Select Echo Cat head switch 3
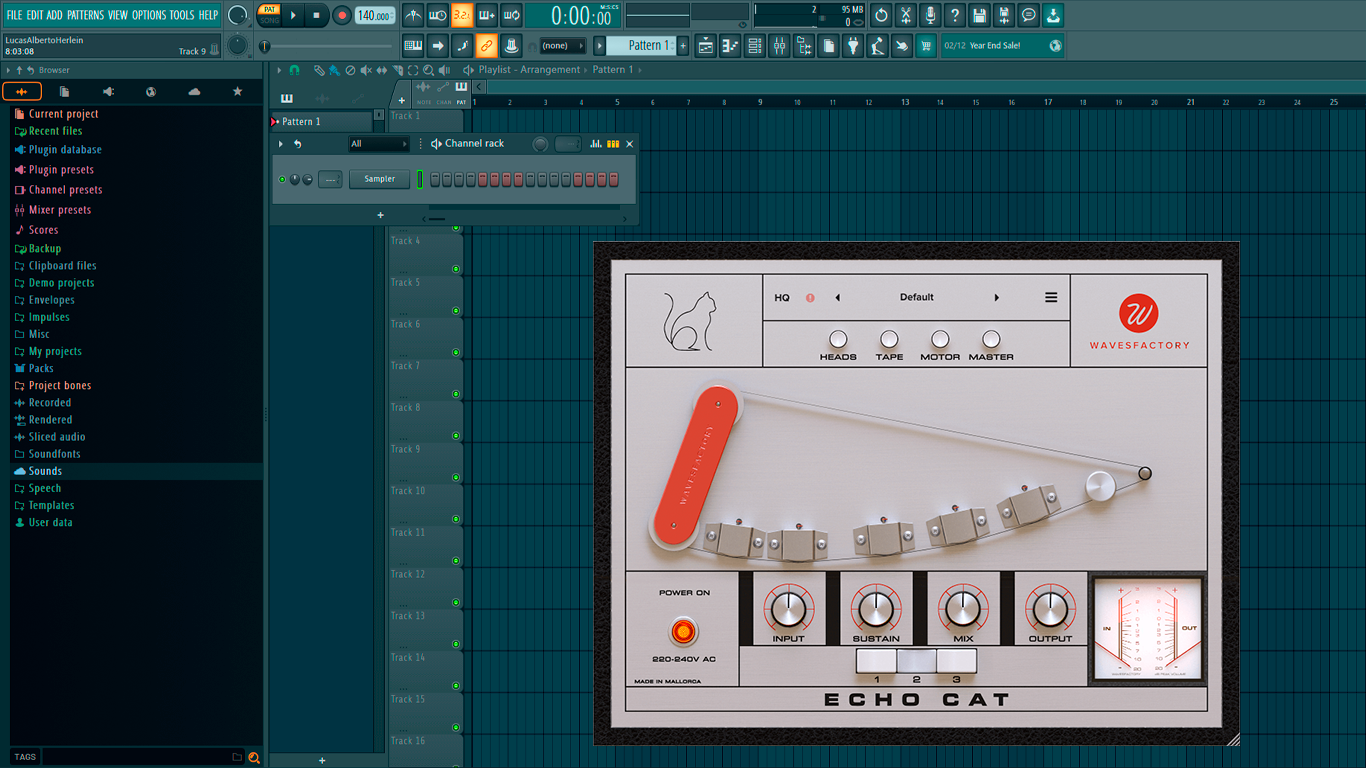Screen dimensions: 1366x768 pyautogui.click(x=956, y=660)
